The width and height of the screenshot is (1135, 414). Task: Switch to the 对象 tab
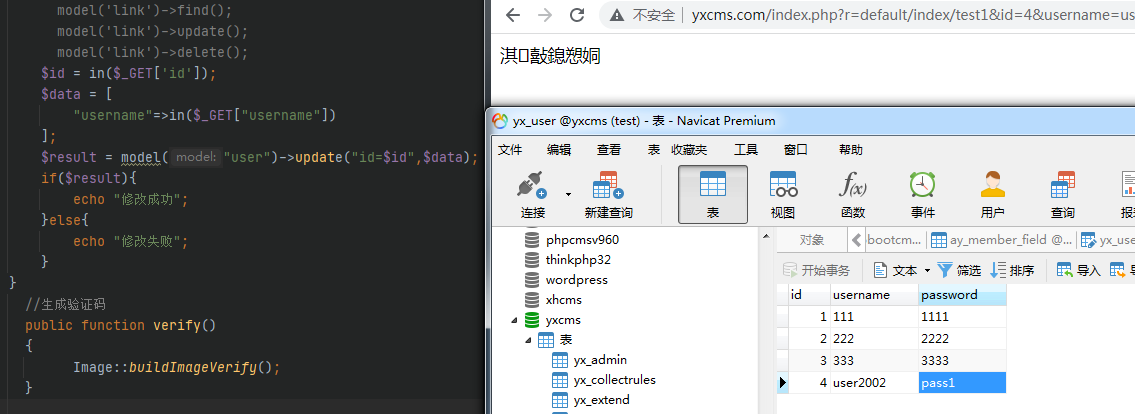tap(811, 240)
